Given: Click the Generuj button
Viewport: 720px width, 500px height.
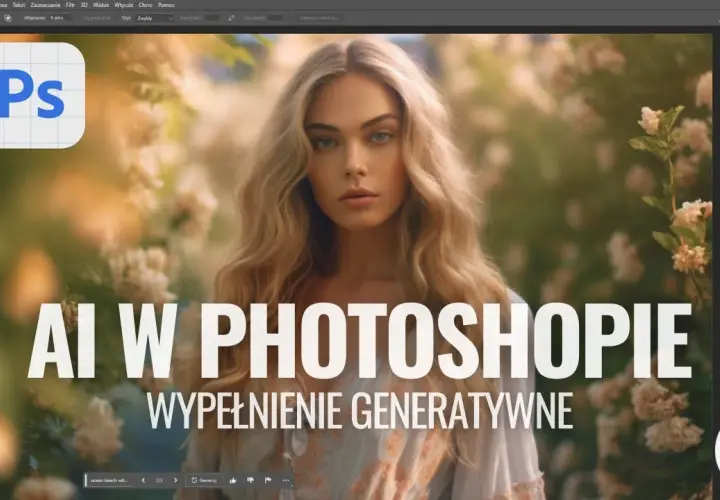Looking at the screenshot, I should coord(204,480).
